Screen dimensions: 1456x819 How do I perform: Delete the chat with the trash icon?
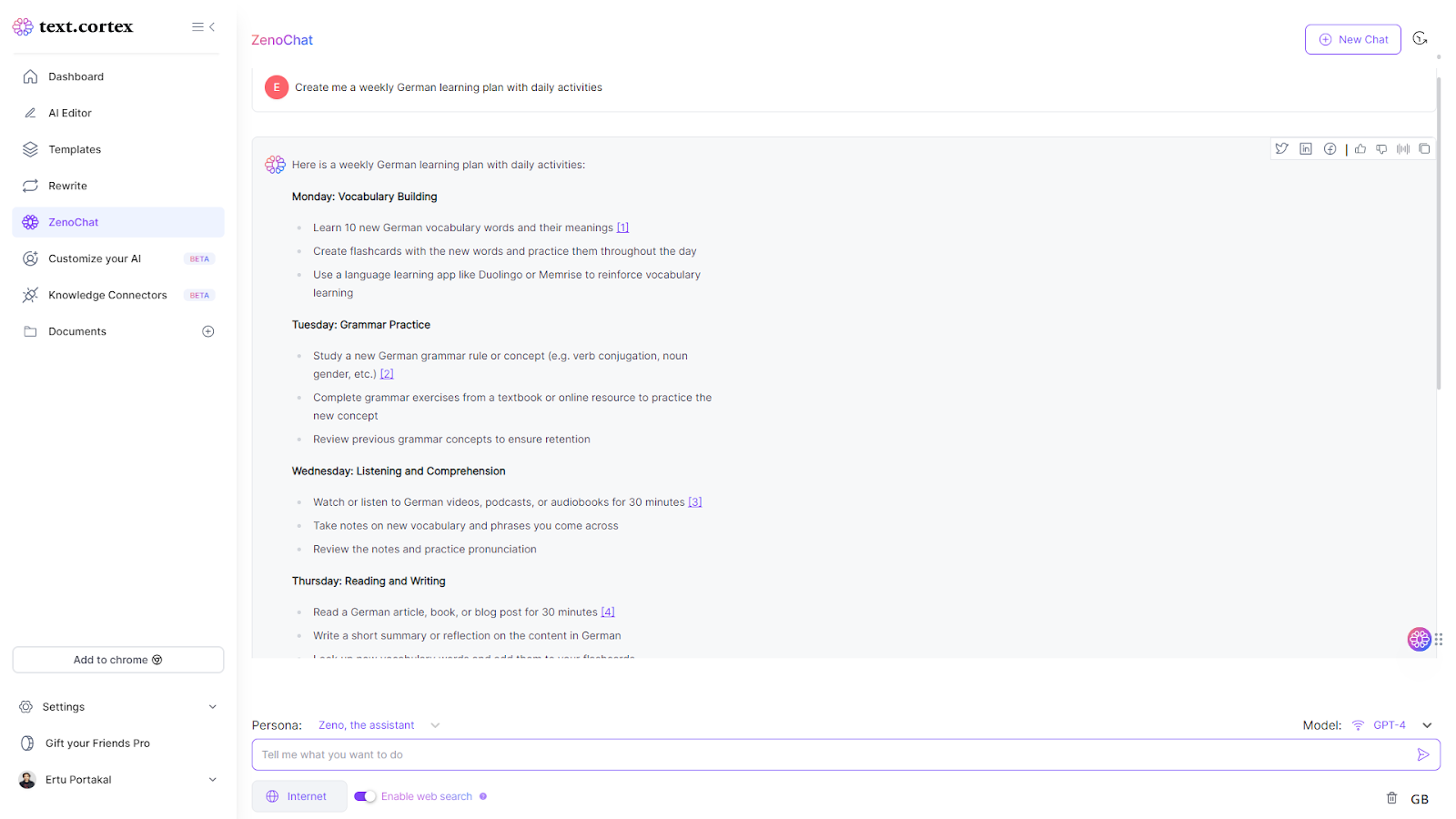1391,798
